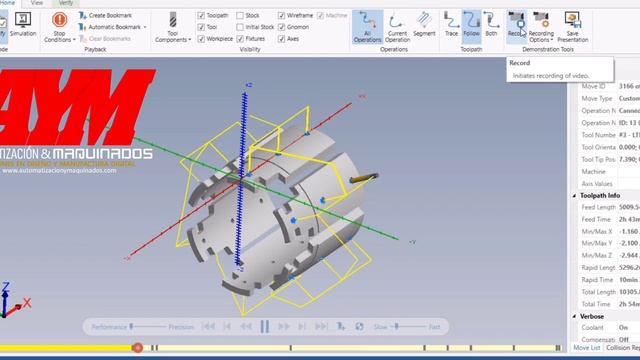Click Total Time row
This screenshot has width=640, height=360.
(609, 304)
